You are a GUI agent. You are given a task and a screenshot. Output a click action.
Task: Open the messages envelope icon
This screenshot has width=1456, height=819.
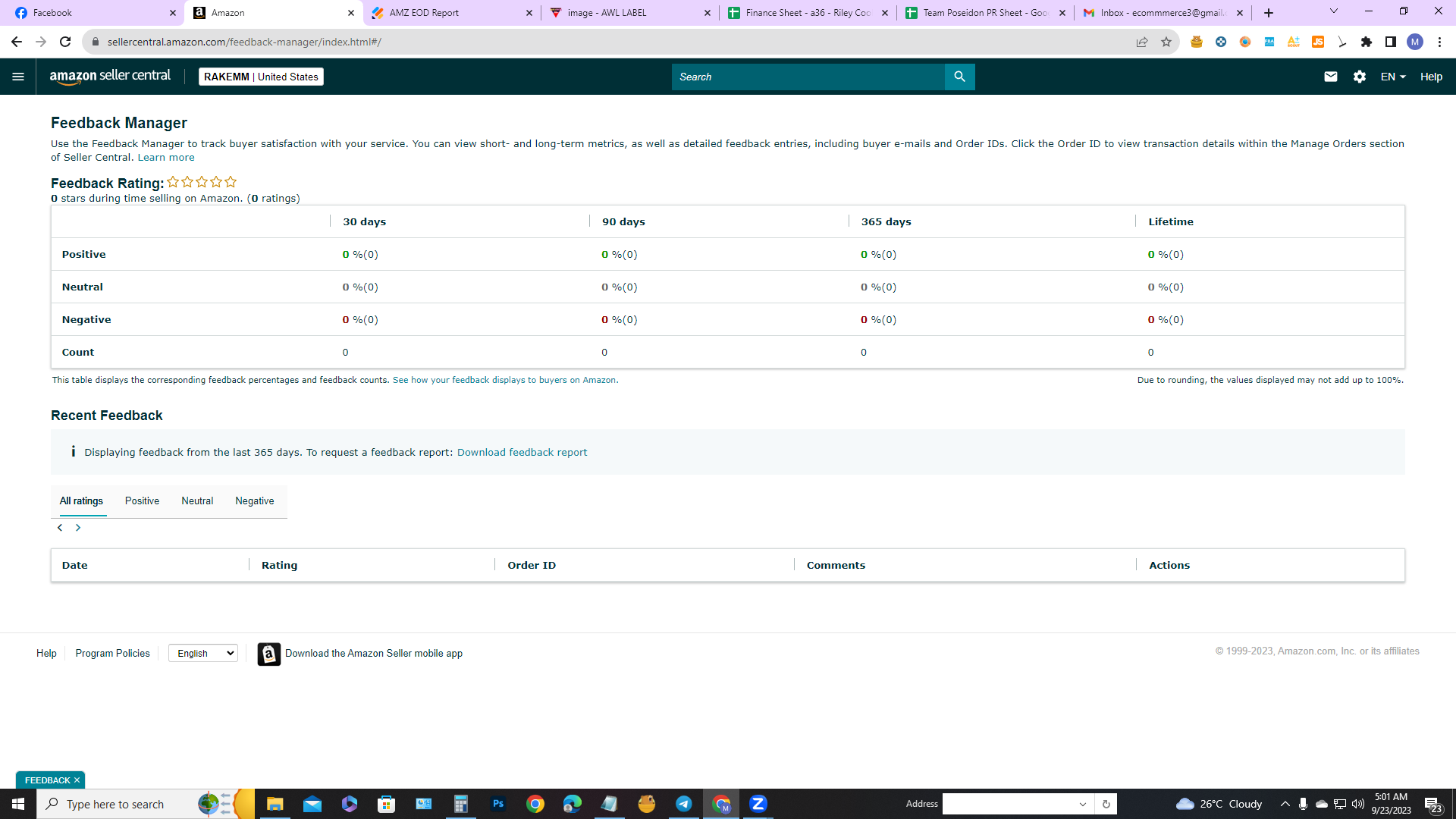[1331, 77]
